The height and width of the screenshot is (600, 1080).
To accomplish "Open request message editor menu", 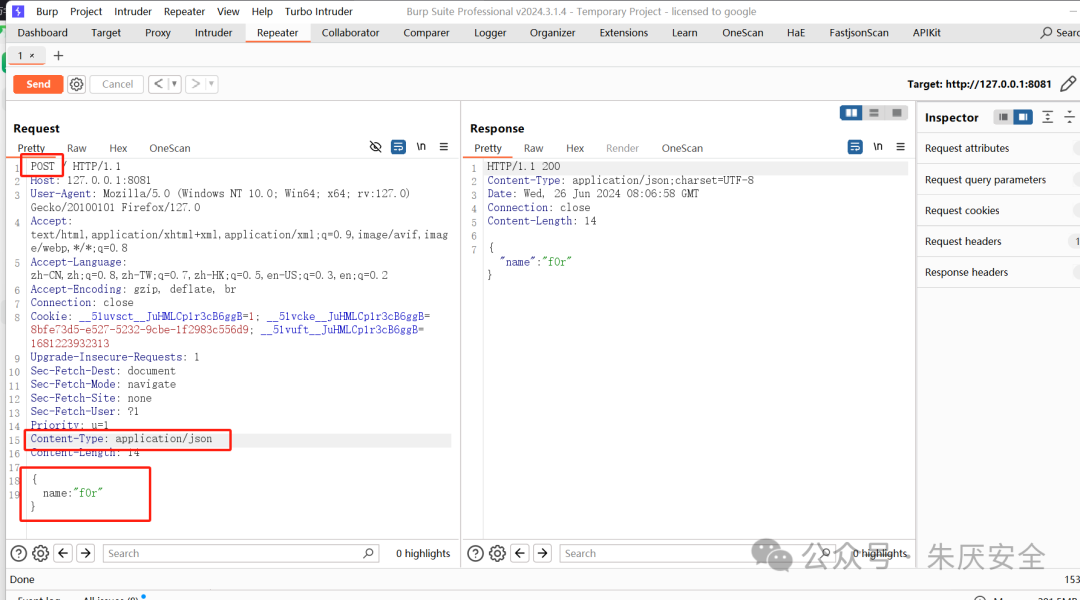I will 444,147.
